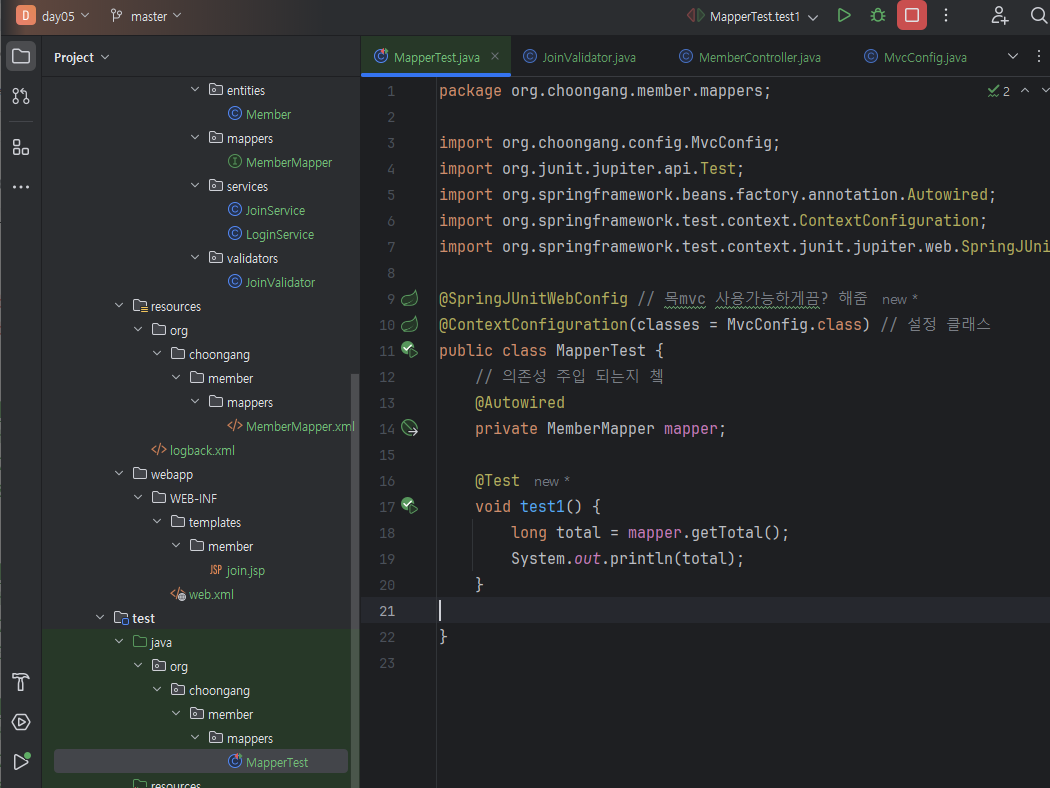
Task: Open the JoinValidator class in the tree
Action: [x=271, y=283]
